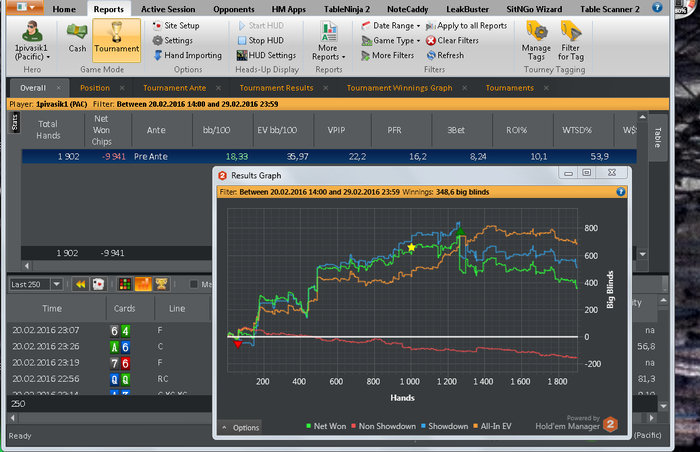Expand the More Reports dropdown

click(329, 41)
